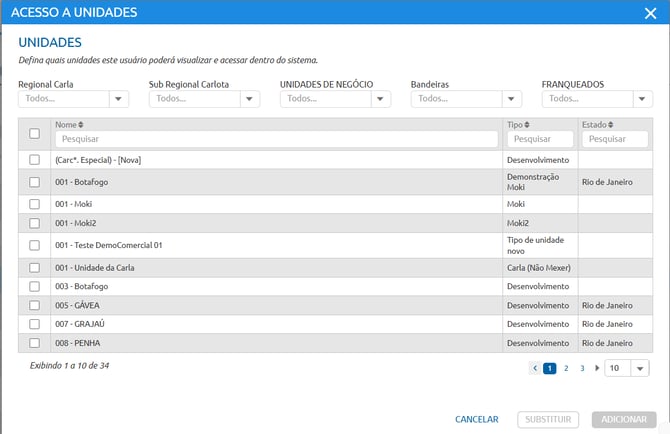Expand the Bandeiras filter dropdown

click(x=512, y=99)
